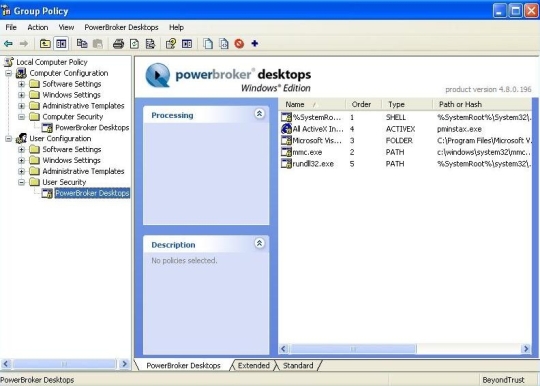540x386 pixels.
Task: Collapse the Description panel chevron
Action: click(x=259, y=243)
